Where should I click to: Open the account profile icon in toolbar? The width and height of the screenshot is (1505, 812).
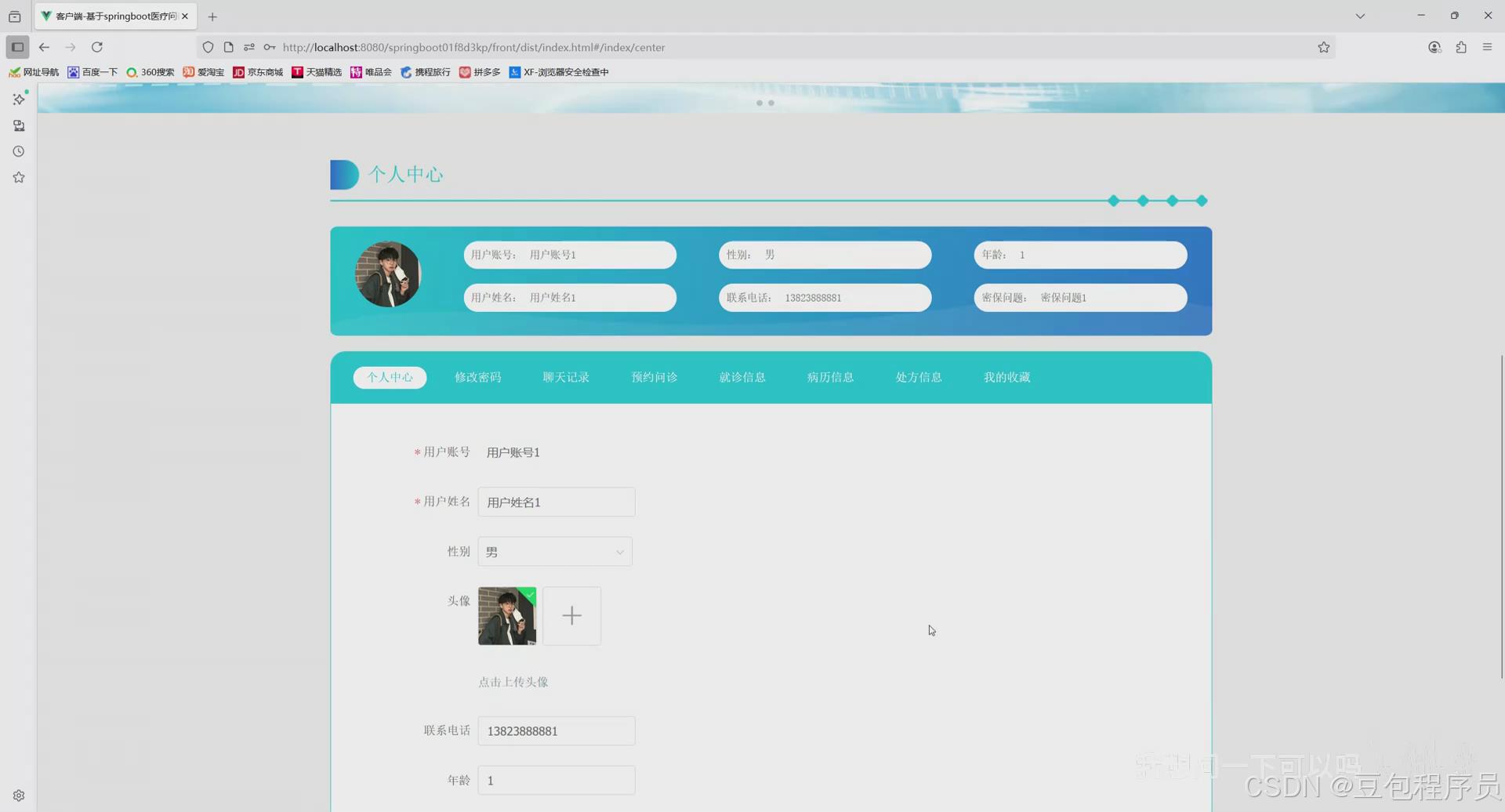click(1434, 47)
